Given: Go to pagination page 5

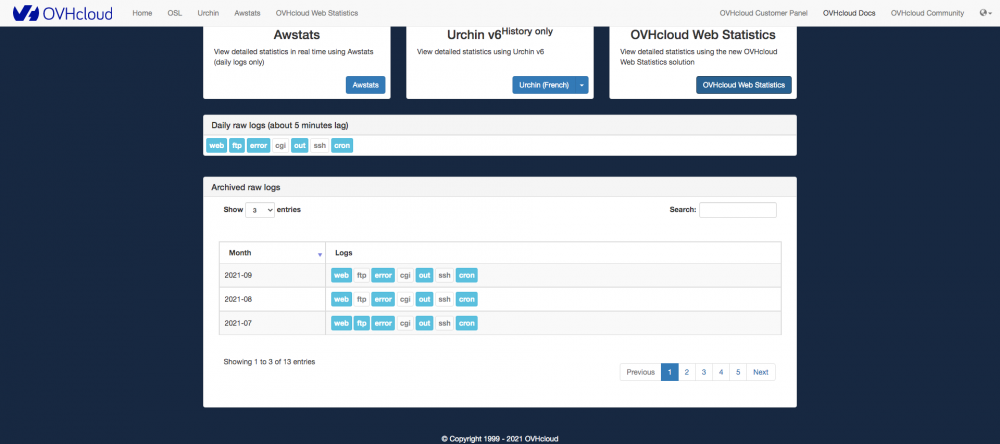Looking at the screenshot, I should point(738,372).
